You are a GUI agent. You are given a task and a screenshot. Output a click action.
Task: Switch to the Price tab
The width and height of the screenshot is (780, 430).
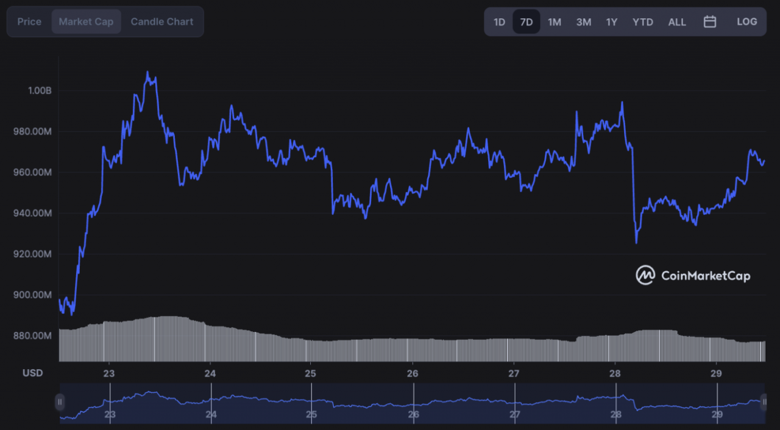(x=30, y=21)
